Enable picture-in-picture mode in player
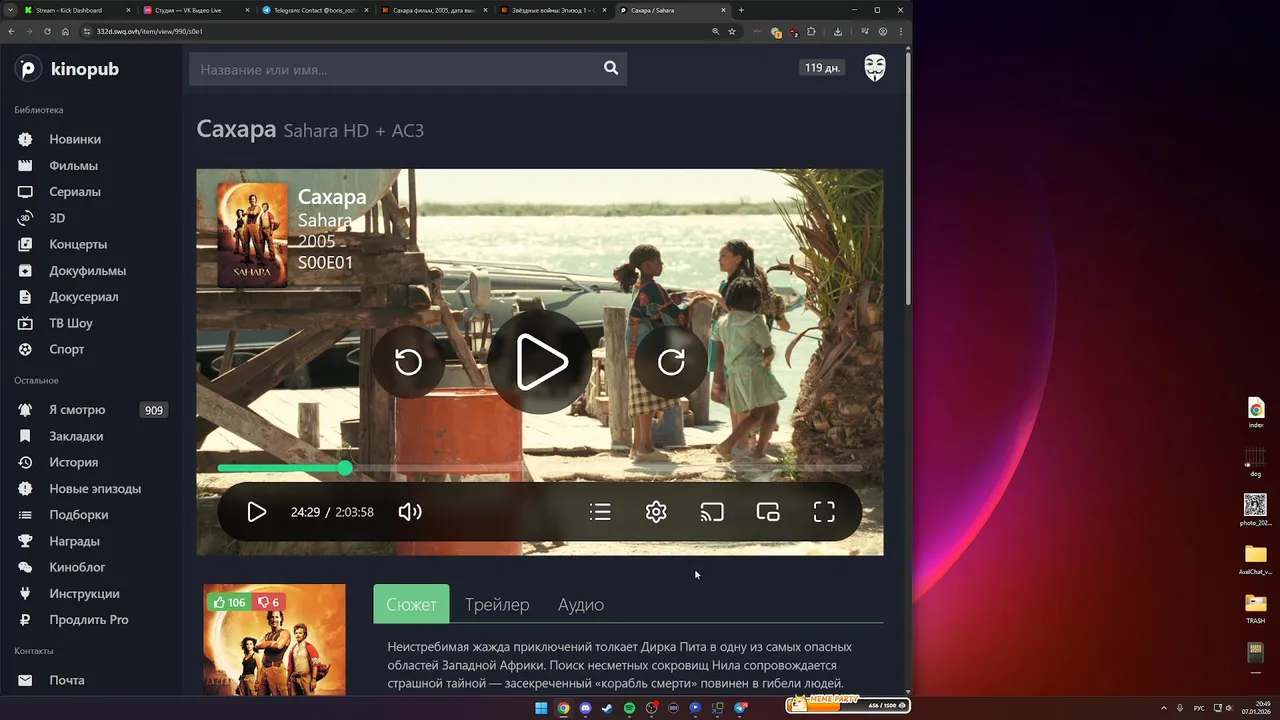The image size is (1280, 720). (768, 512)
